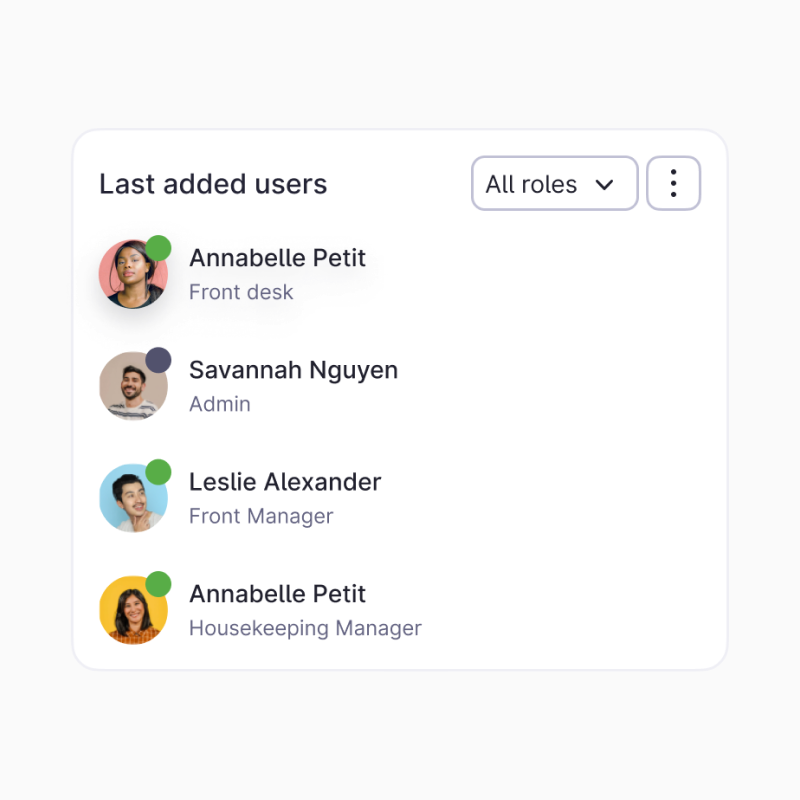Click the Front Manager role label
The width and height of the screenshot is (800, 800).
click(x=261, y=517)
